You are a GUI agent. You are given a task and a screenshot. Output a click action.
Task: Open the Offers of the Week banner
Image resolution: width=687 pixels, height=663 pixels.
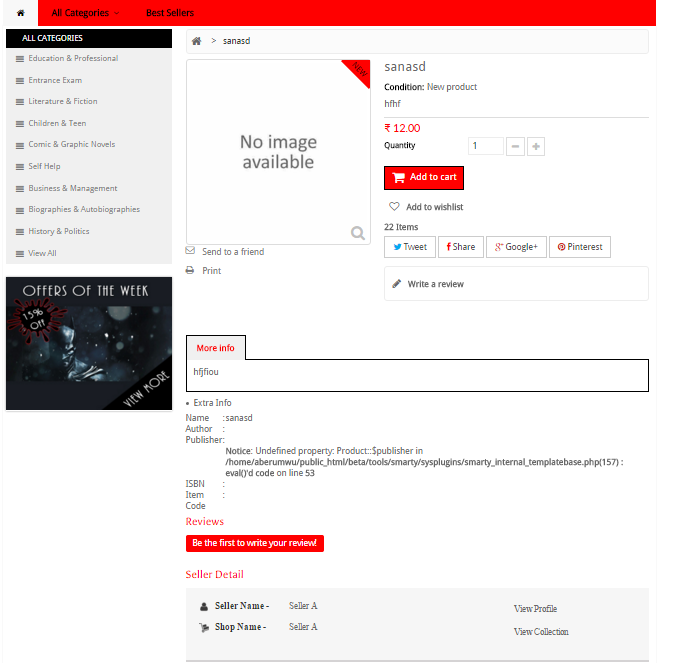click(x=89, y=344)
